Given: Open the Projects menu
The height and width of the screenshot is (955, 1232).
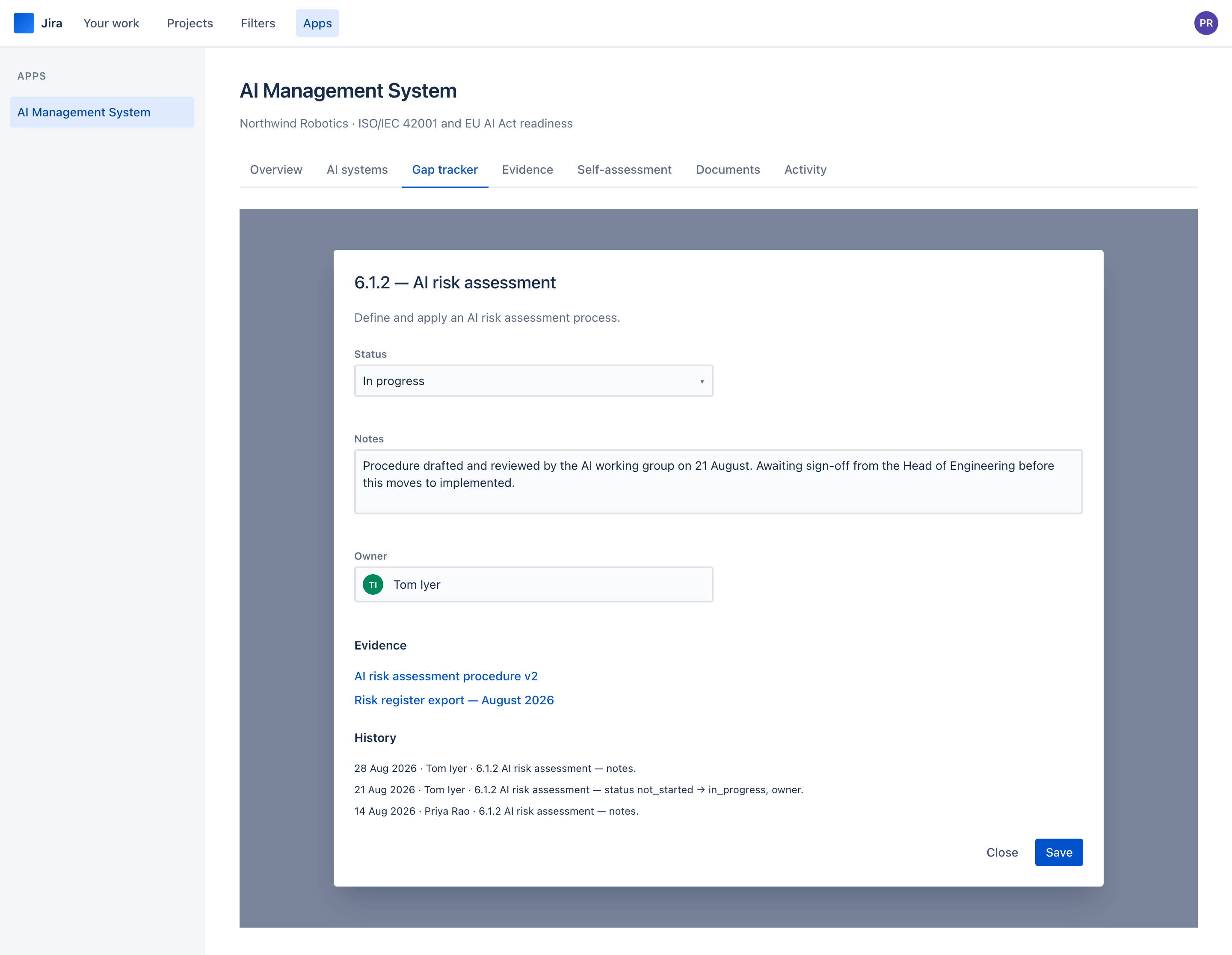Looking at the screenshot, I should [190, 23].
